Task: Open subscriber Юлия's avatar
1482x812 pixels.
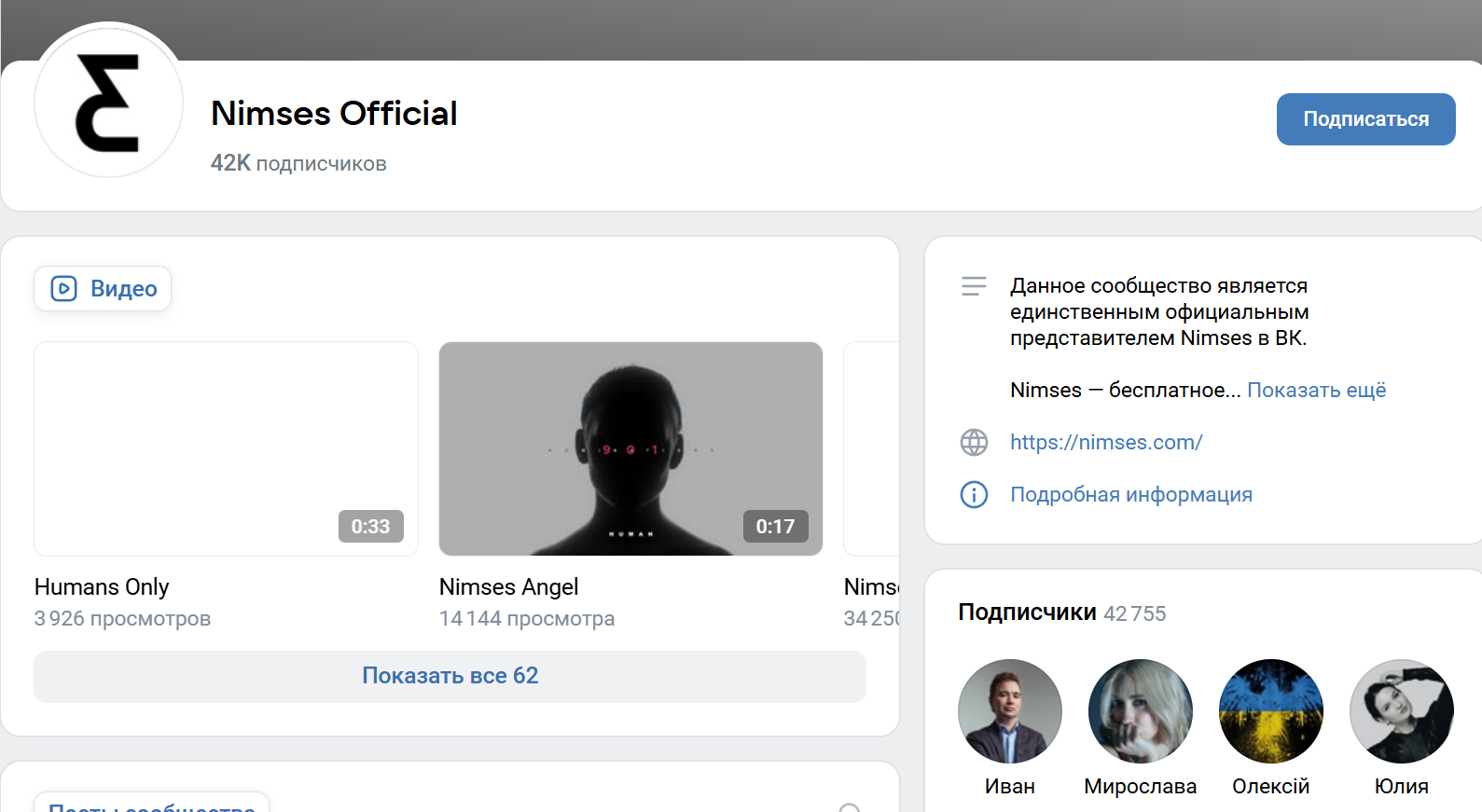Action: [x=1401, y=711]
